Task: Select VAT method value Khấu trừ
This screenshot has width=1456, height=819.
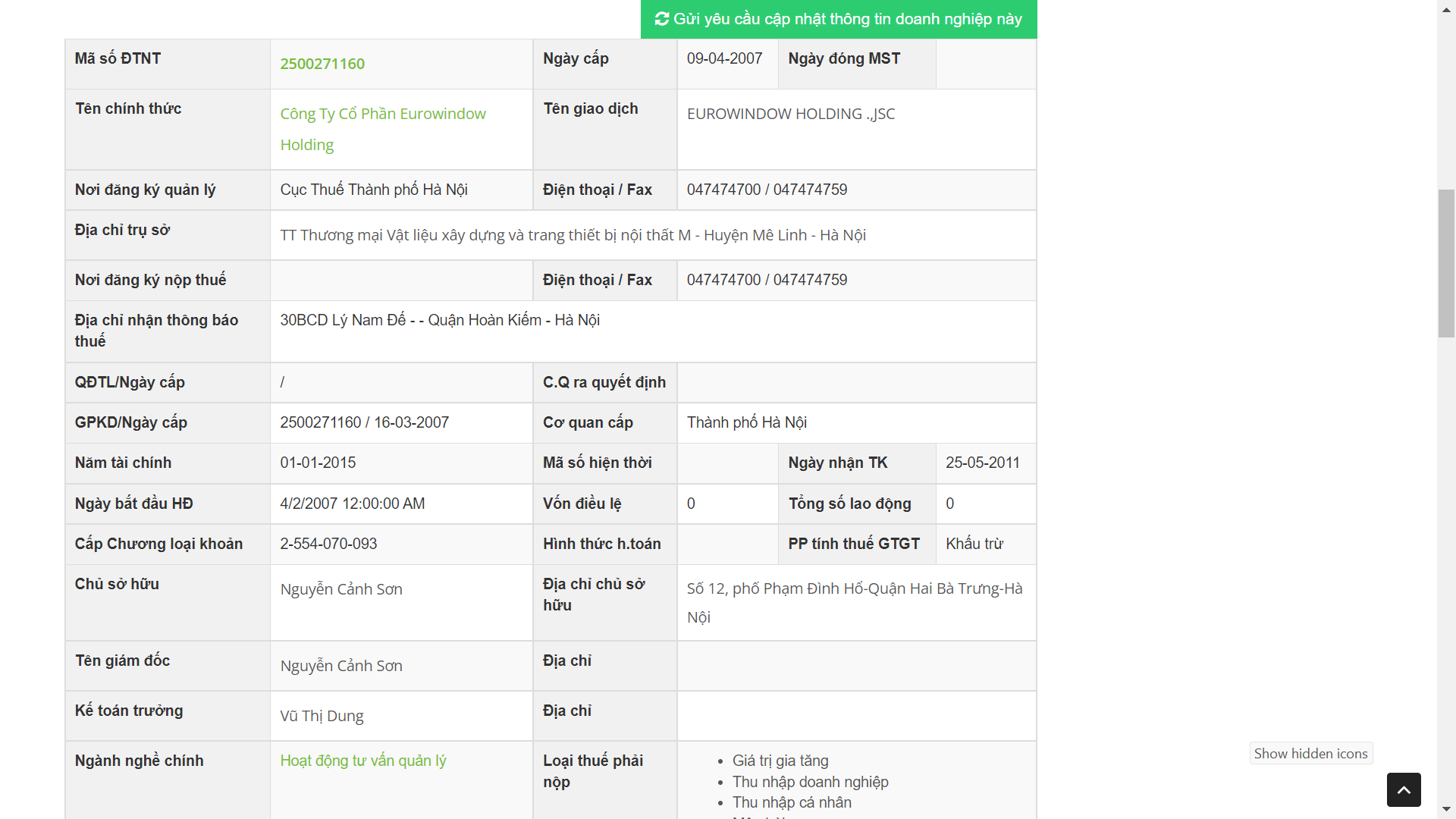Action: coord(974,544)
